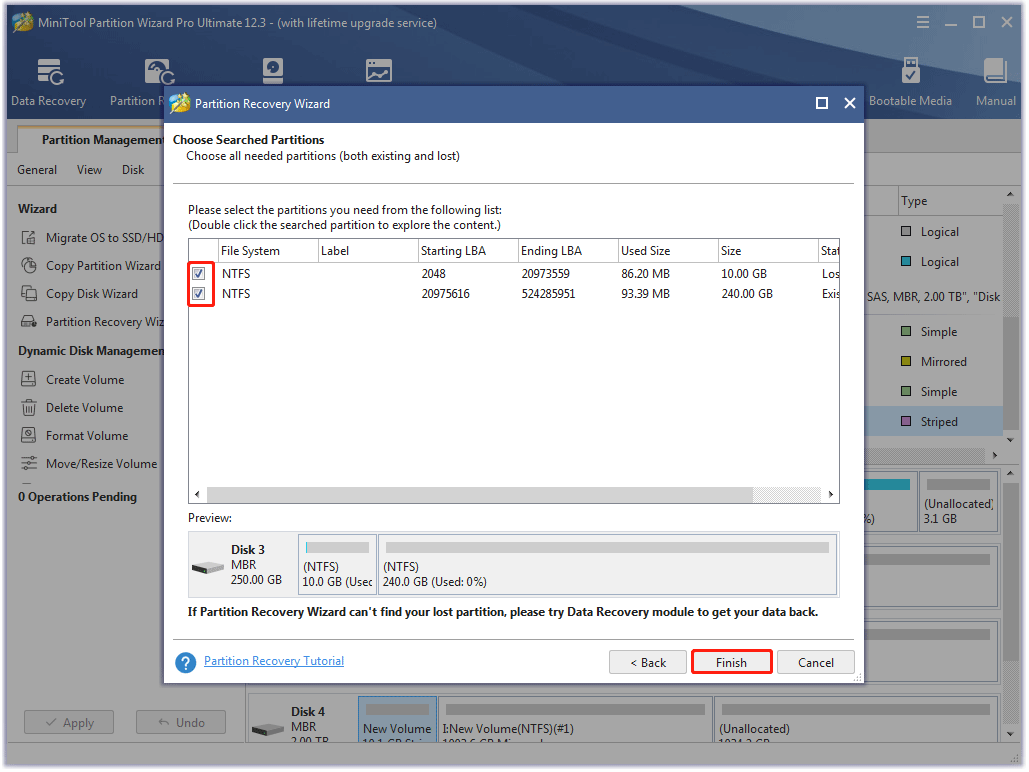Sort by Used Size column header
Image resolution: width=1029 pixels, height=772 pixels.
[668, 251]
